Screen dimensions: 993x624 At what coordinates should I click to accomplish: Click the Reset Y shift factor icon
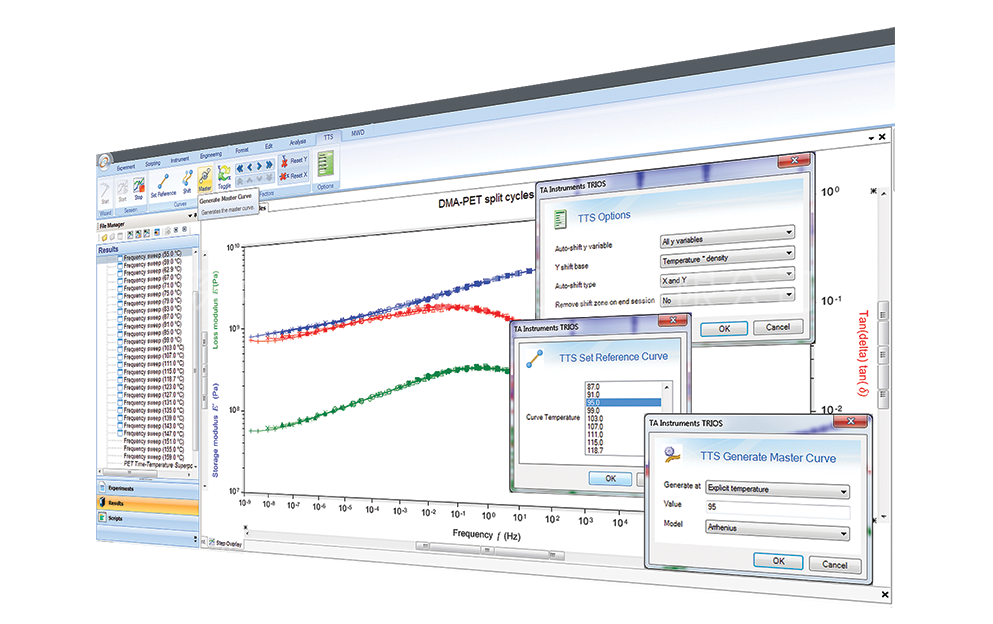coord(292,159)
